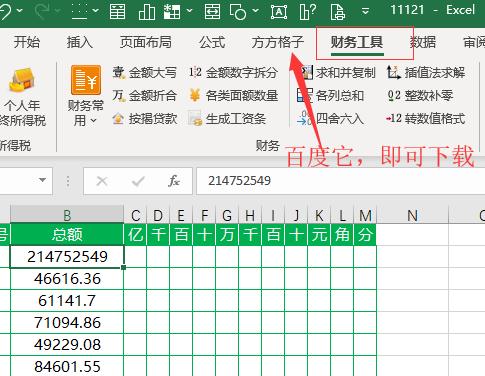Click 金额折合 tool

pos(144,96)
